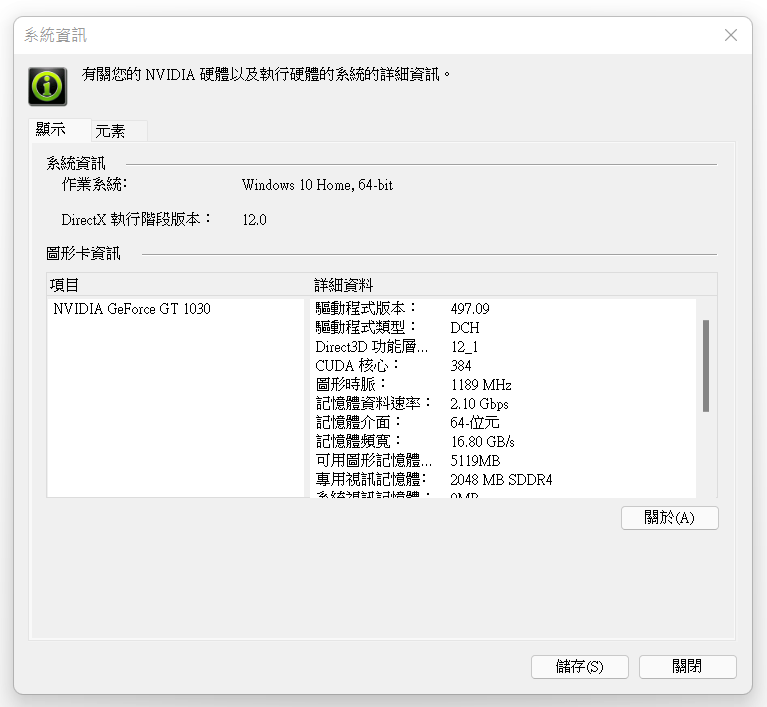Click the green information icon

[47, 87]
